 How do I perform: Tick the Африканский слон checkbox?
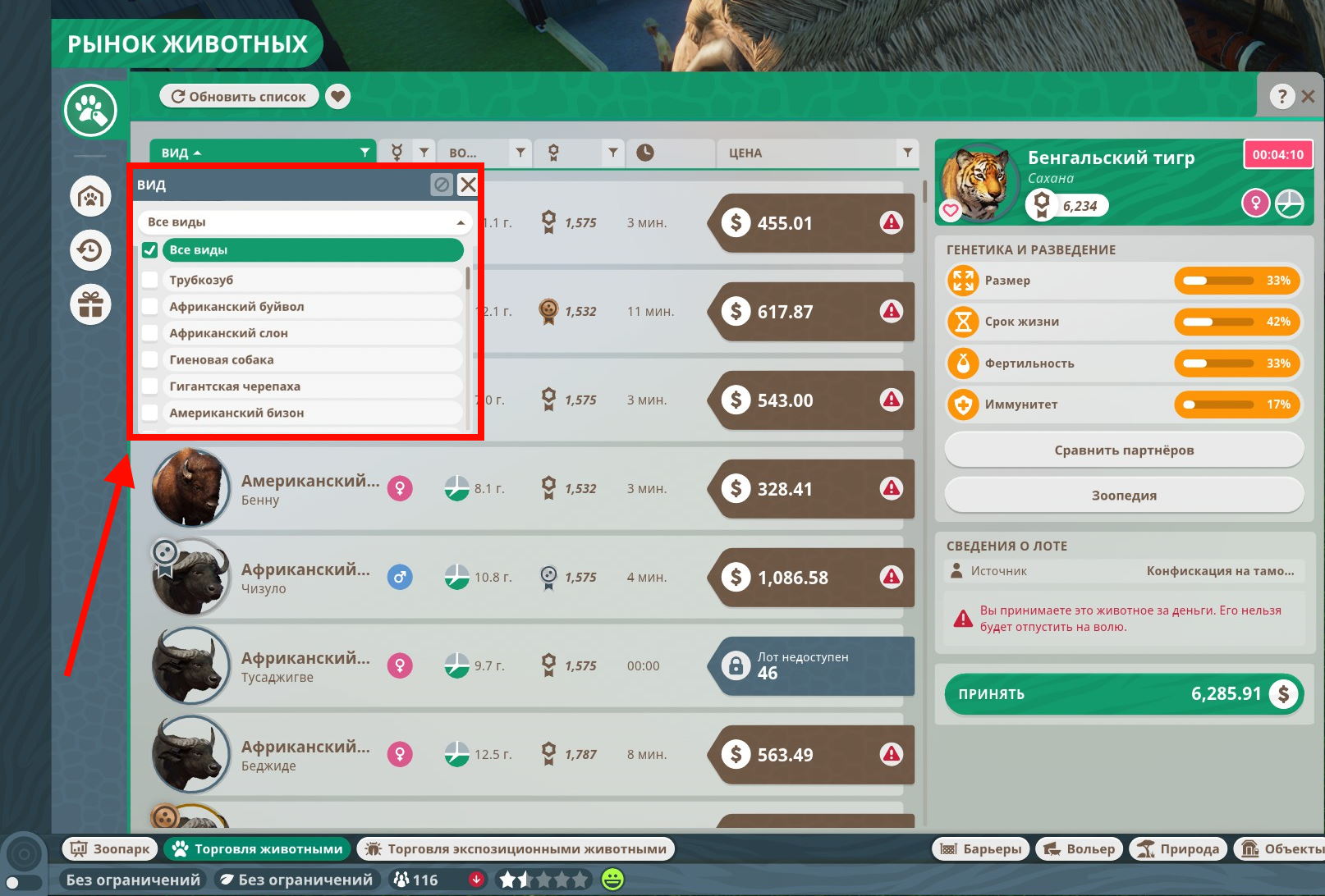[x=150, y=333]
